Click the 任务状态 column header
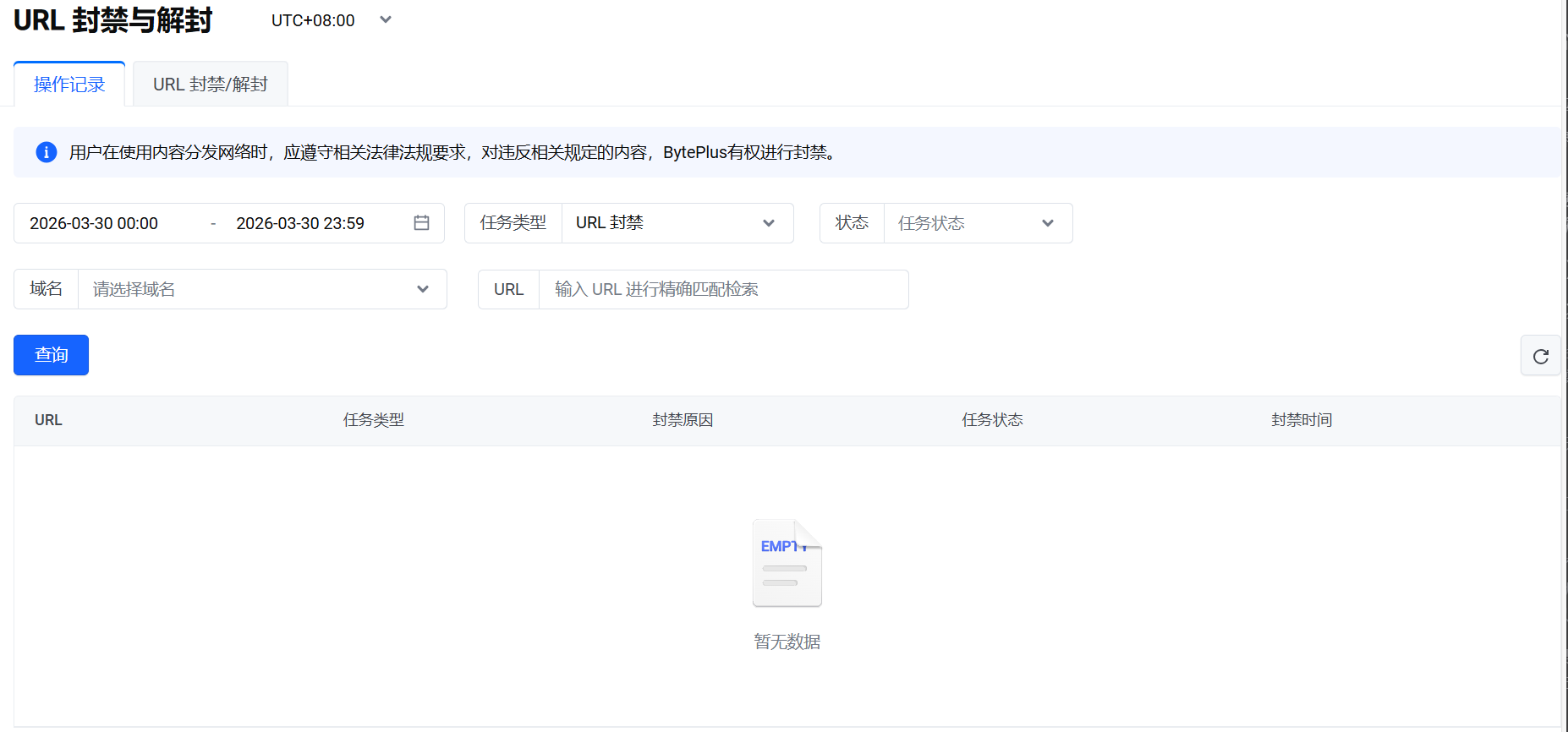 point(992,420)
